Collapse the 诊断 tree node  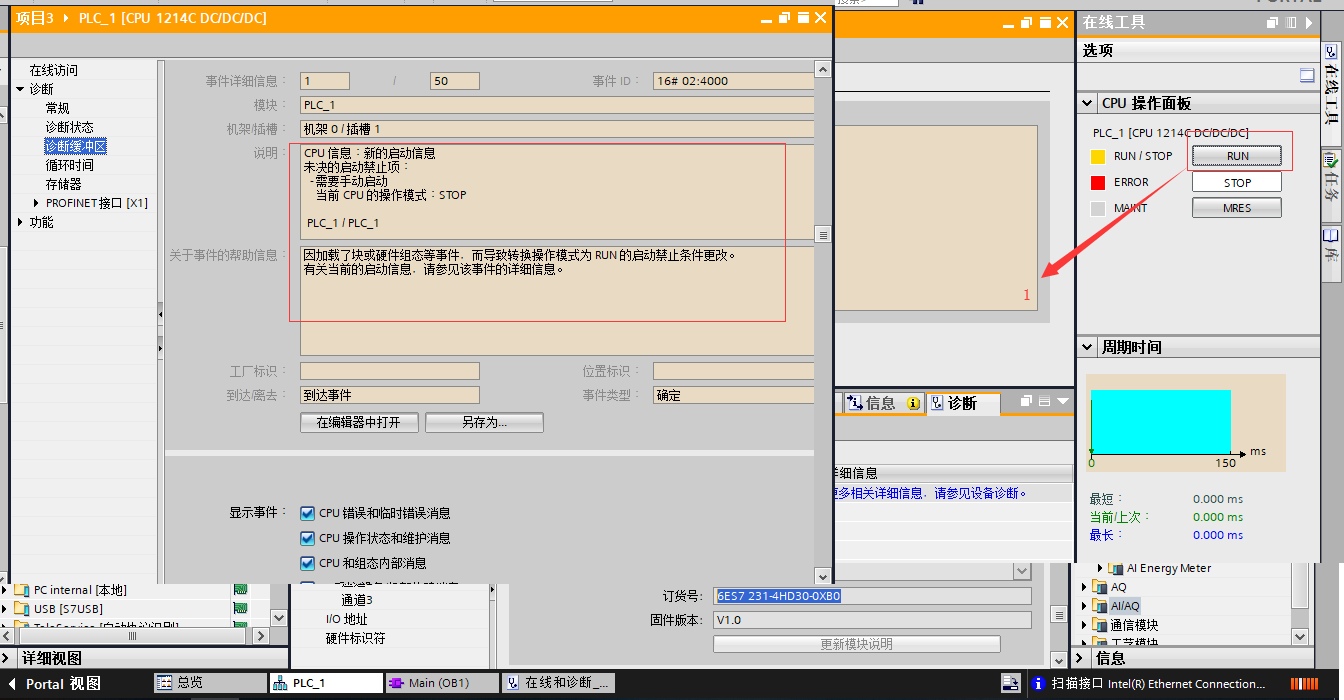[x=20, y=89]
